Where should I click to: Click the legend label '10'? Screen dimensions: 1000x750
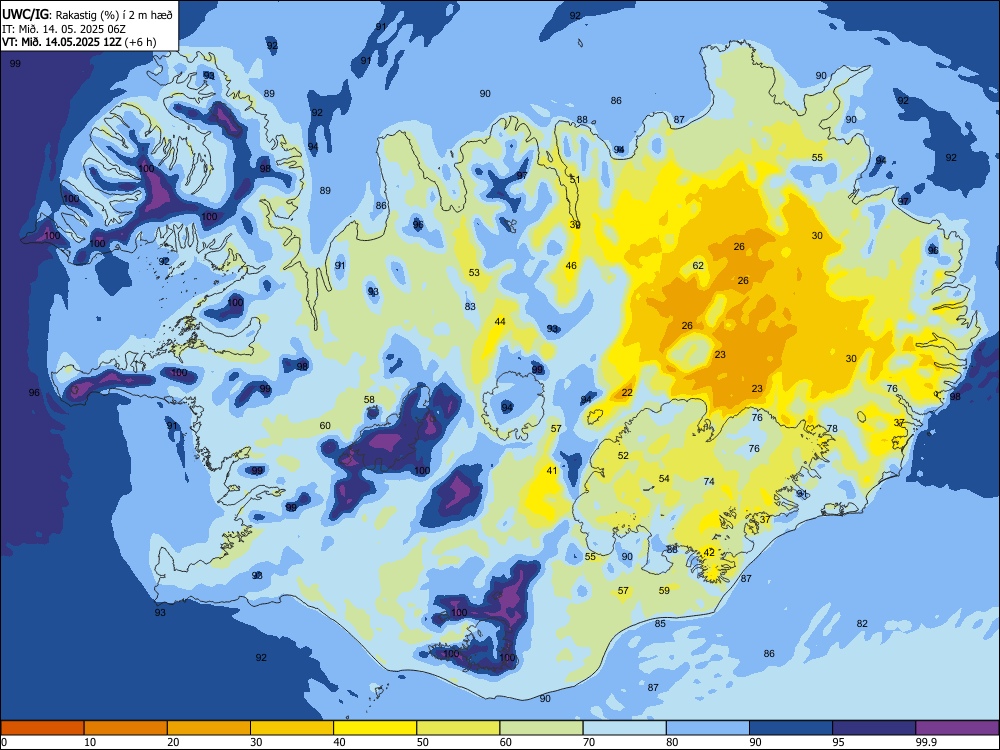[x=91, y=742]
